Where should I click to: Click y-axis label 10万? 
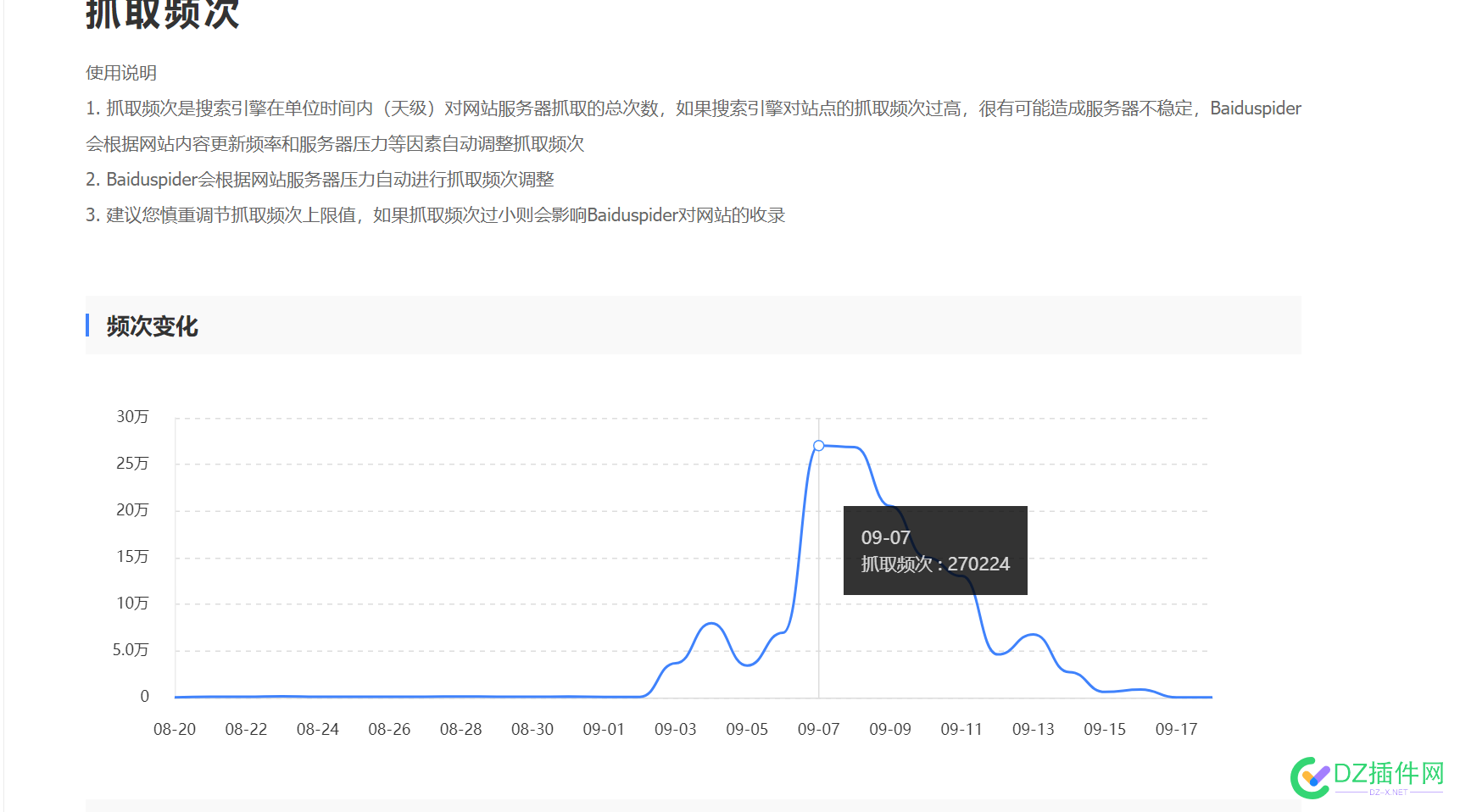[x=132, y=603]
